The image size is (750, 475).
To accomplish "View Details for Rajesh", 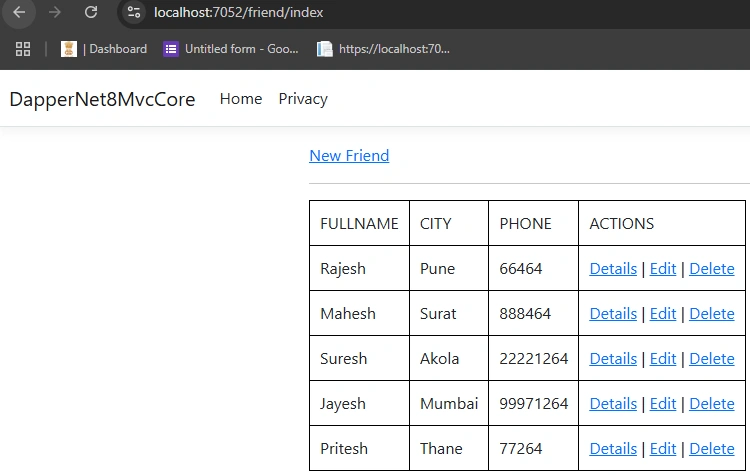I will [x=613, y=269].
